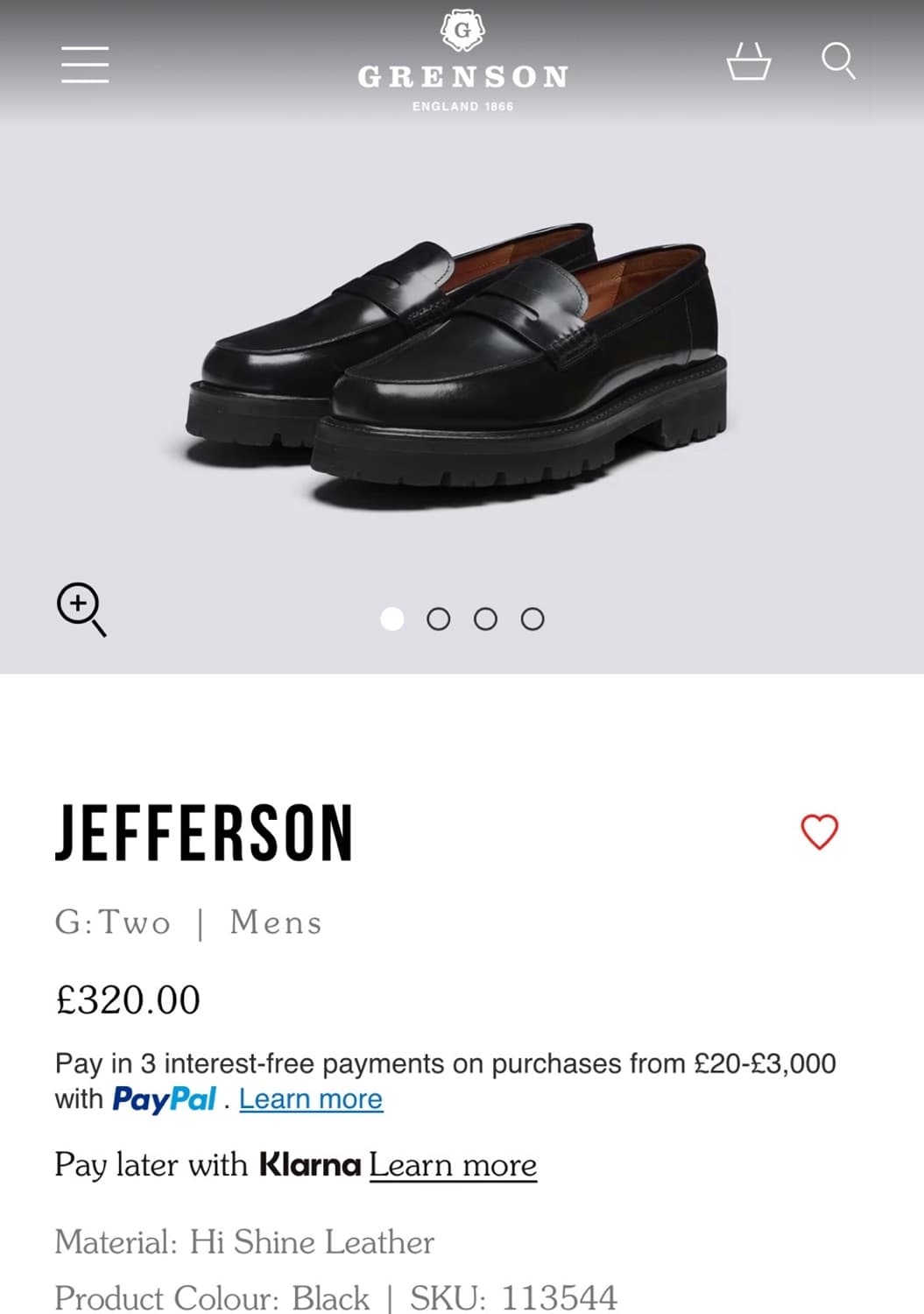Select the G:Two collection label
The image size is (924, 1314).
113,922
